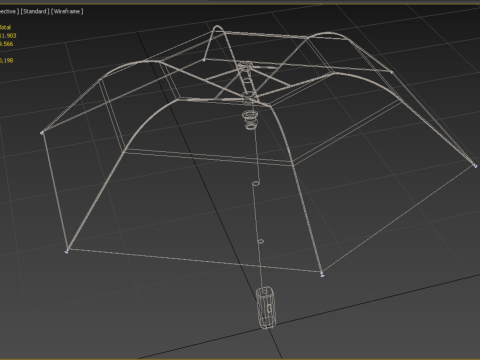This screenshot has width=480, height=360.
Task: Click the 9.566 statistics value
Action: [x=6, y=44]
